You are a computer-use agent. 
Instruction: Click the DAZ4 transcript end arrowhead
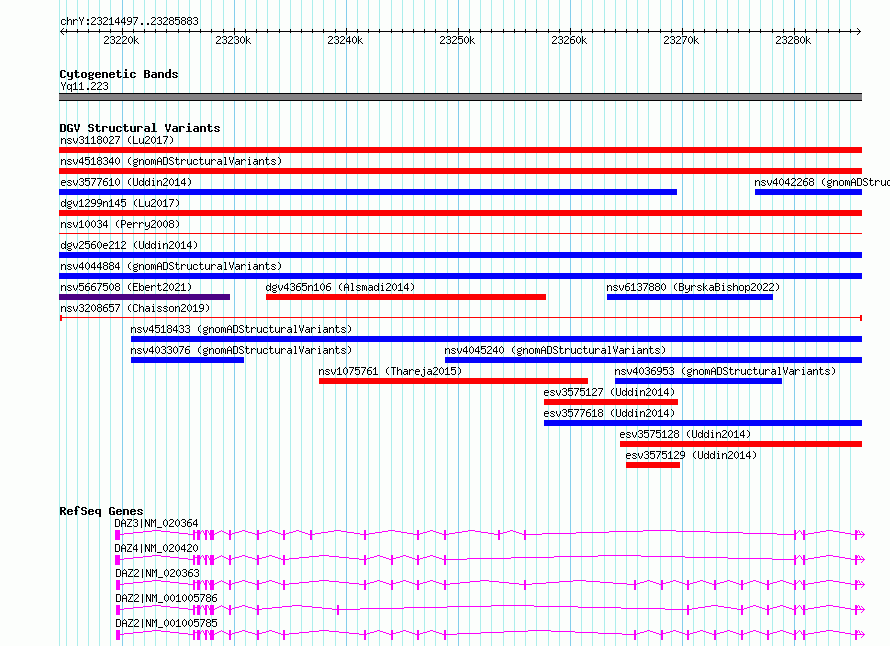tap(860, 560)
